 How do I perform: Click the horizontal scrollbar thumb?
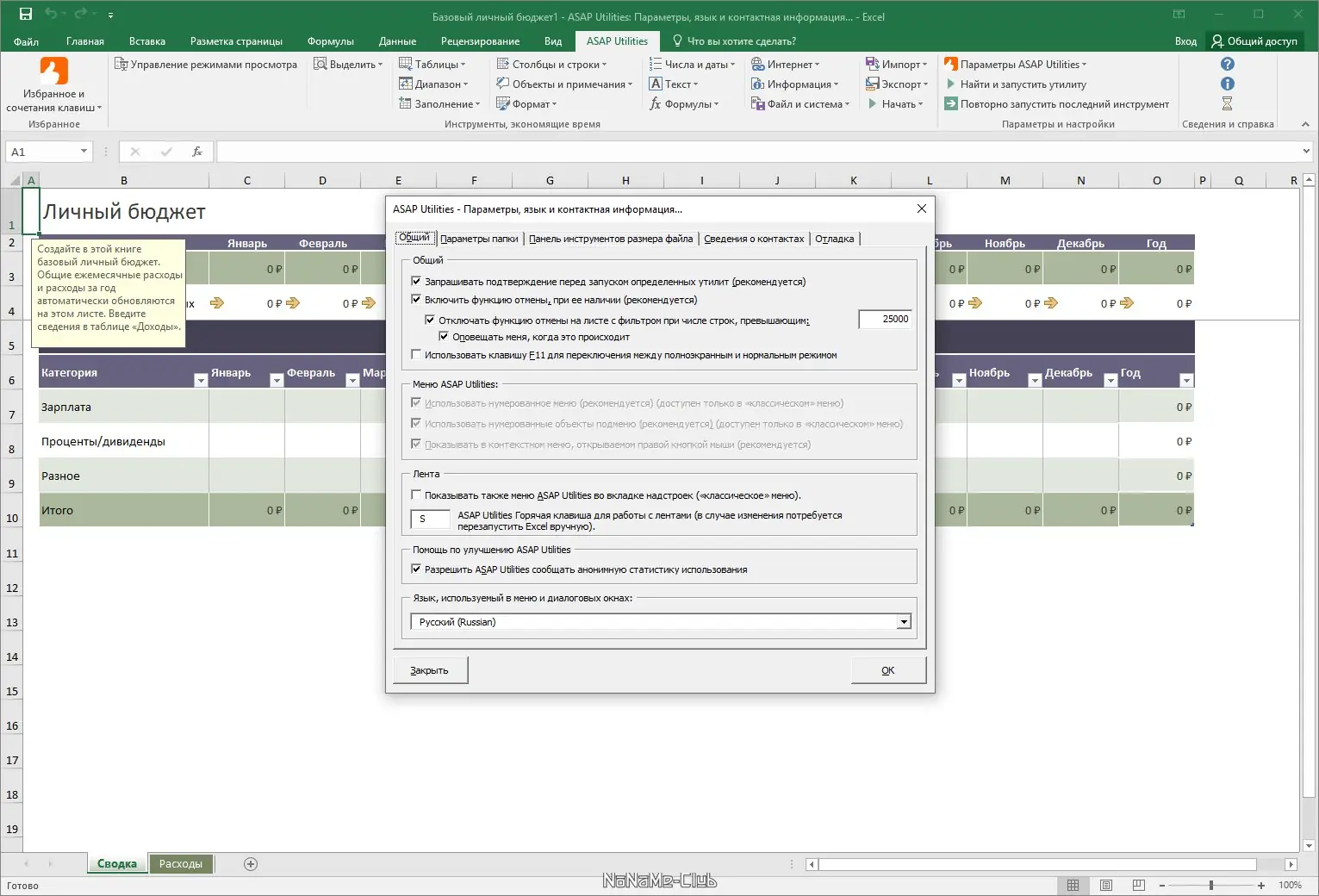click(x=1037, y=864)
